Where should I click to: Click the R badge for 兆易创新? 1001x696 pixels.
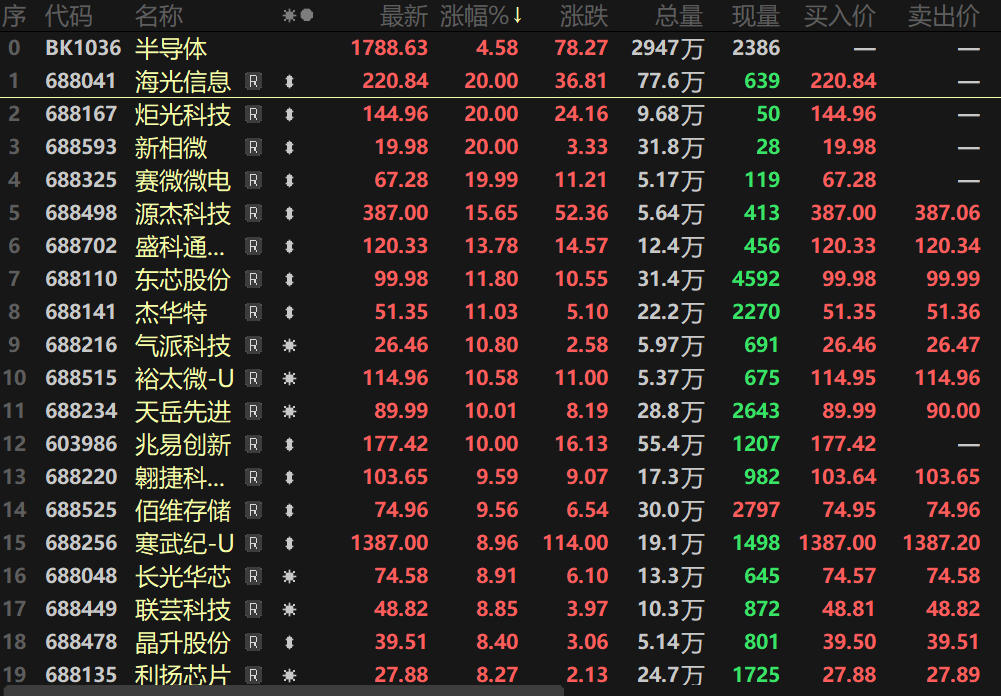pyautogui.click(x=253, y=444)
